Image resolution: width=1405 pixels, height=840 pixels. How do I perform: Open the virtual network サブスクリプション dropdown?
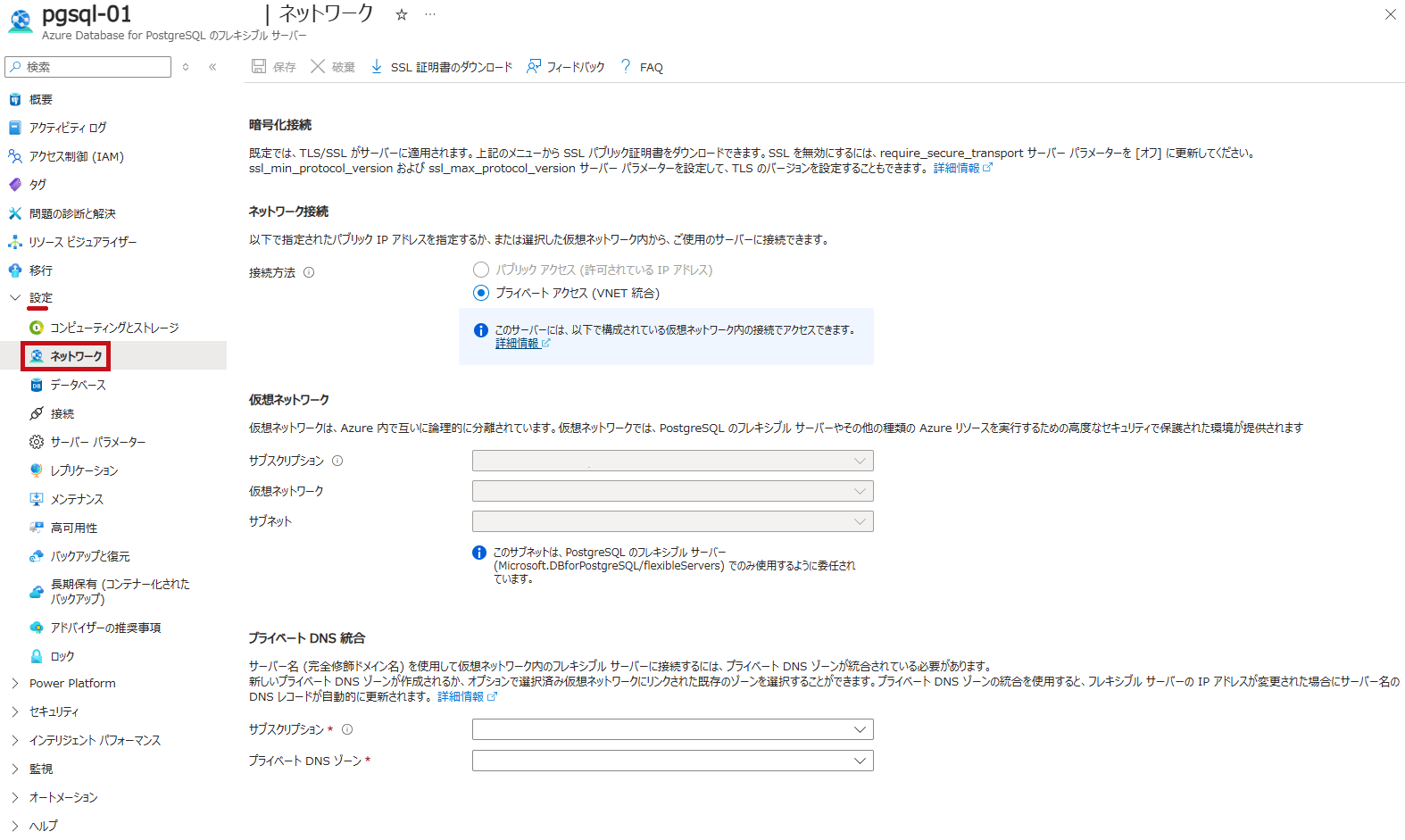click(672, 461)
